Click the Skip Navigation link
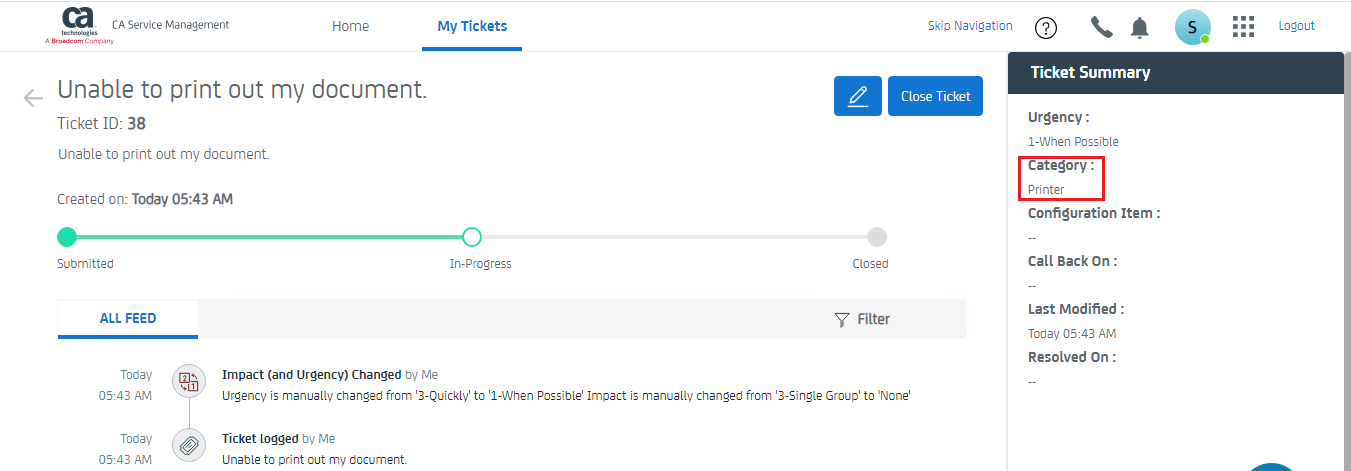Screen dimensions: 1351x471 (970, 26)
